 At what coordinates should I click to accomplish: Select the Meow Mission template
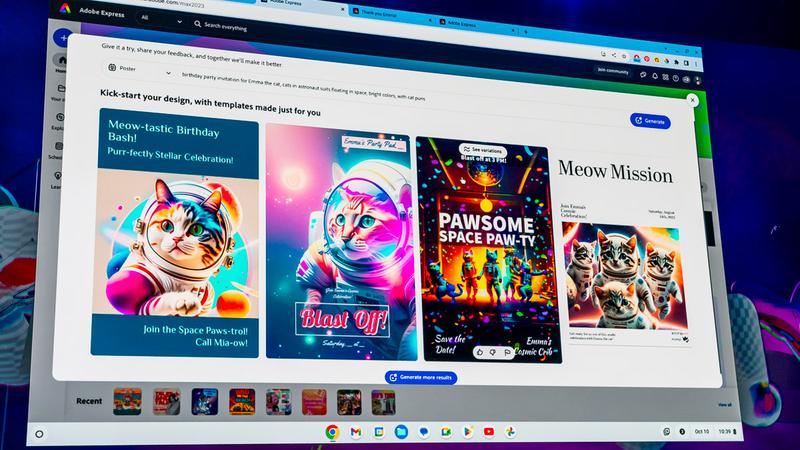[x=624, y=250]
